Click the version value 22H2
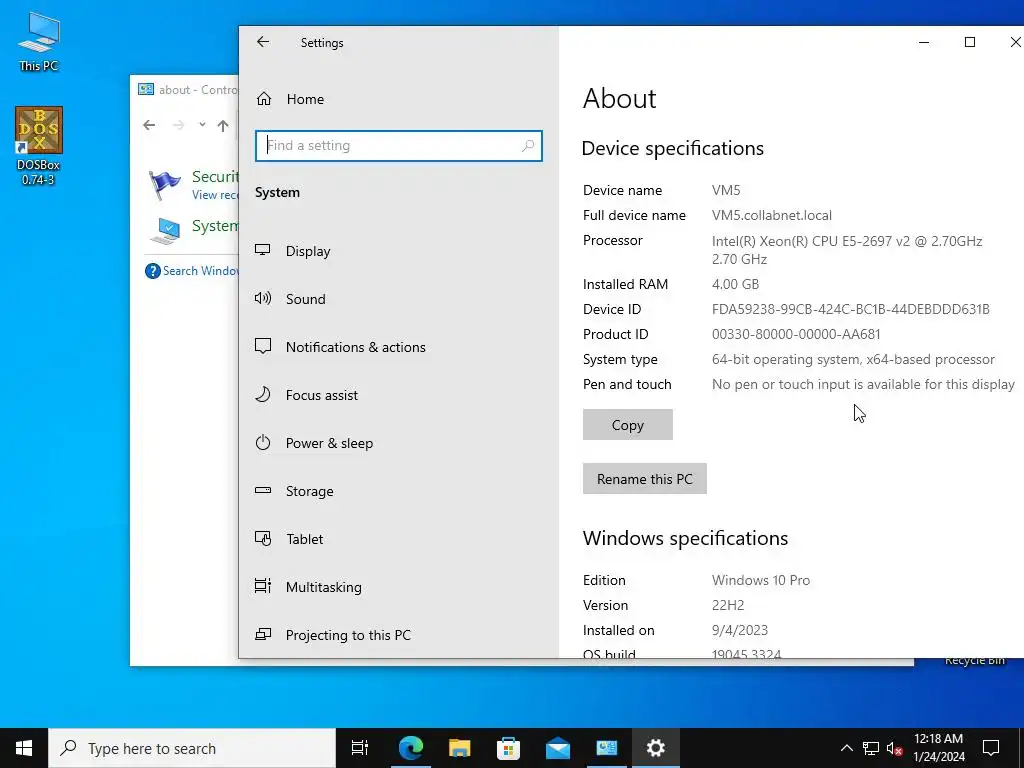This screenshot has width=1024, height=768. click(x=728, y=605)
